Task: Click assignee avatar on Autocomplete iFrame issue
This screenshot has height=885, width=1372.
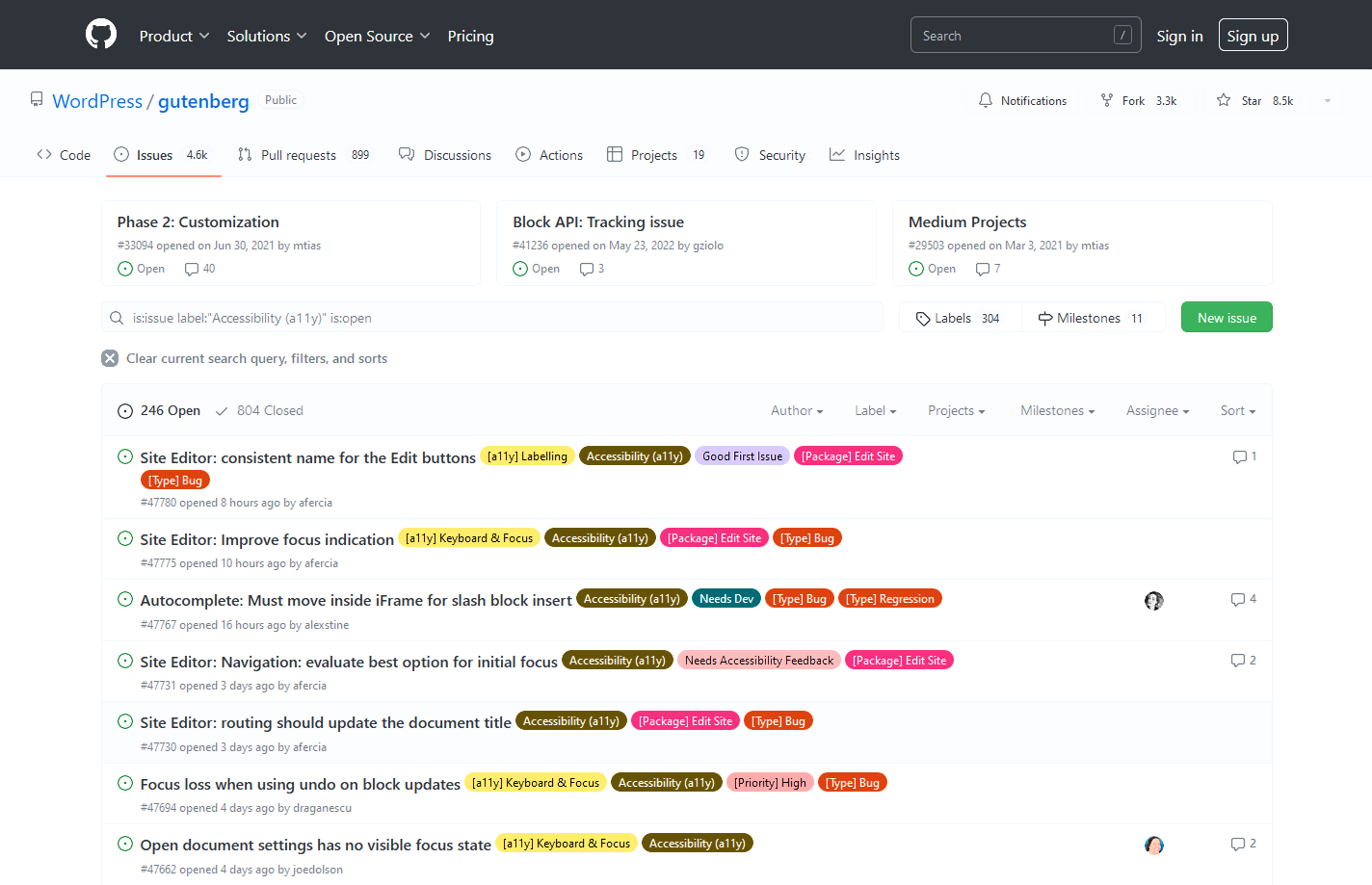Action: point(1154,601)
